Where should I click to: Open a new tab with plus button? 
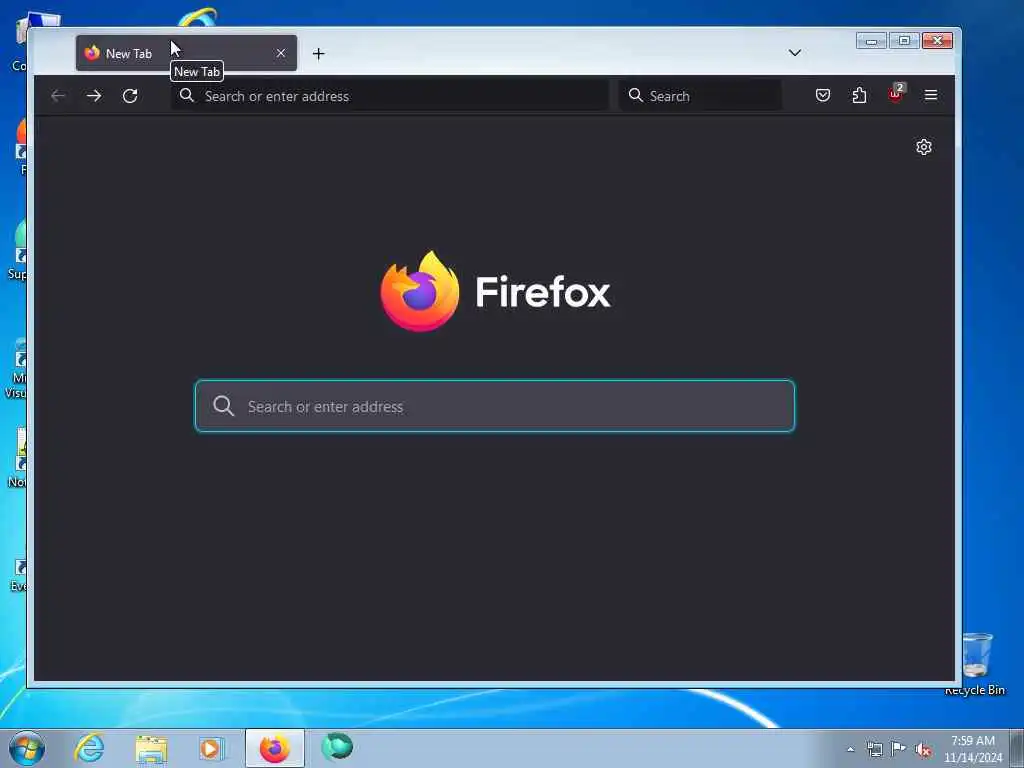319,54
